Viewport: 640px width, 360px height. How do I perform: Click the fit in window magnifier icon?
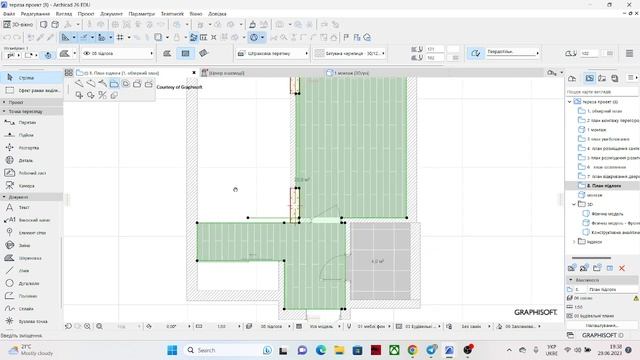tap(99, 327)
